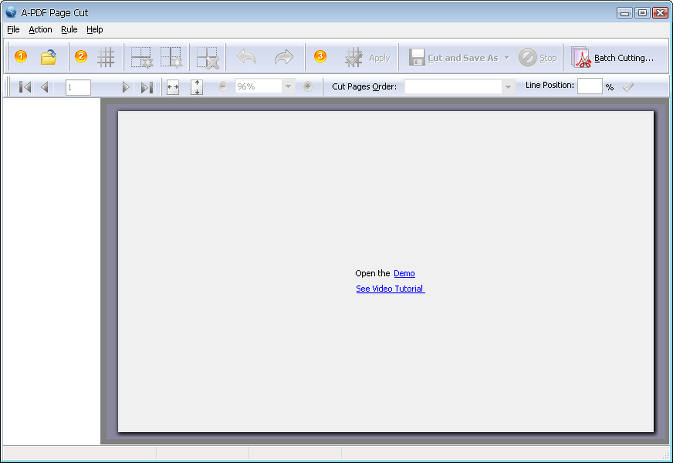Open Batch Cutting dialog
Screen dimensions: 673x463
point(612,57)
